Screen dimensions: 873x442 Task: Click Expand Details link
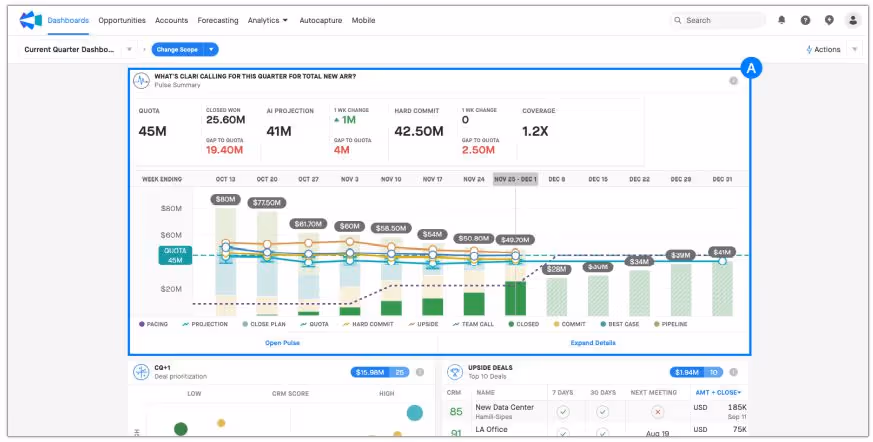click(x=593, y=343)
